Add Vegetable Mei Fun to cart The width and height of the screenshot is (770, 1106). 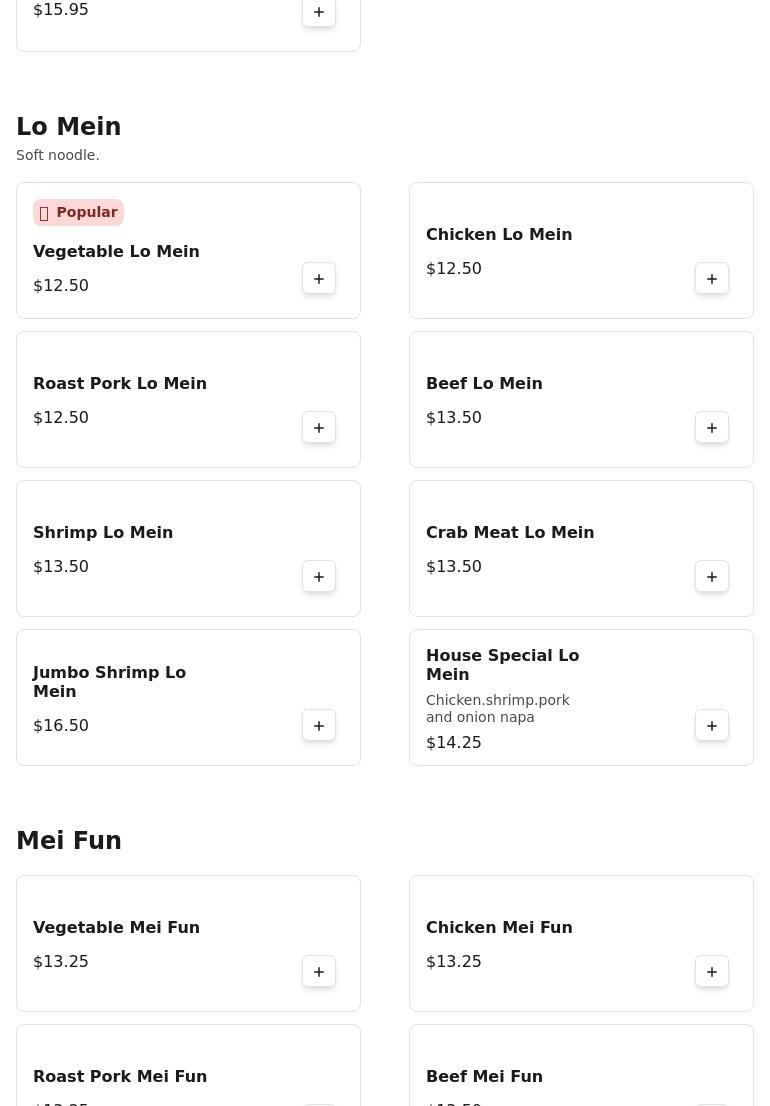click(319, 972)
